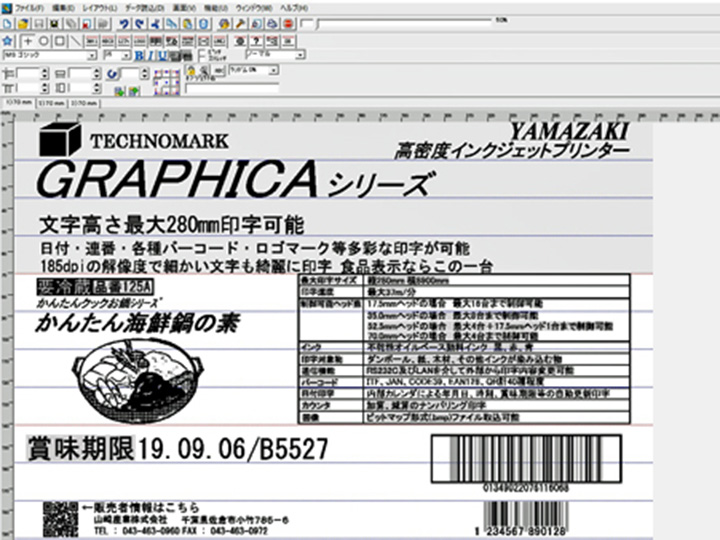Open the レイアウト(L) menu
Viewport: 720px width, 540px height.
pos(100,8)
